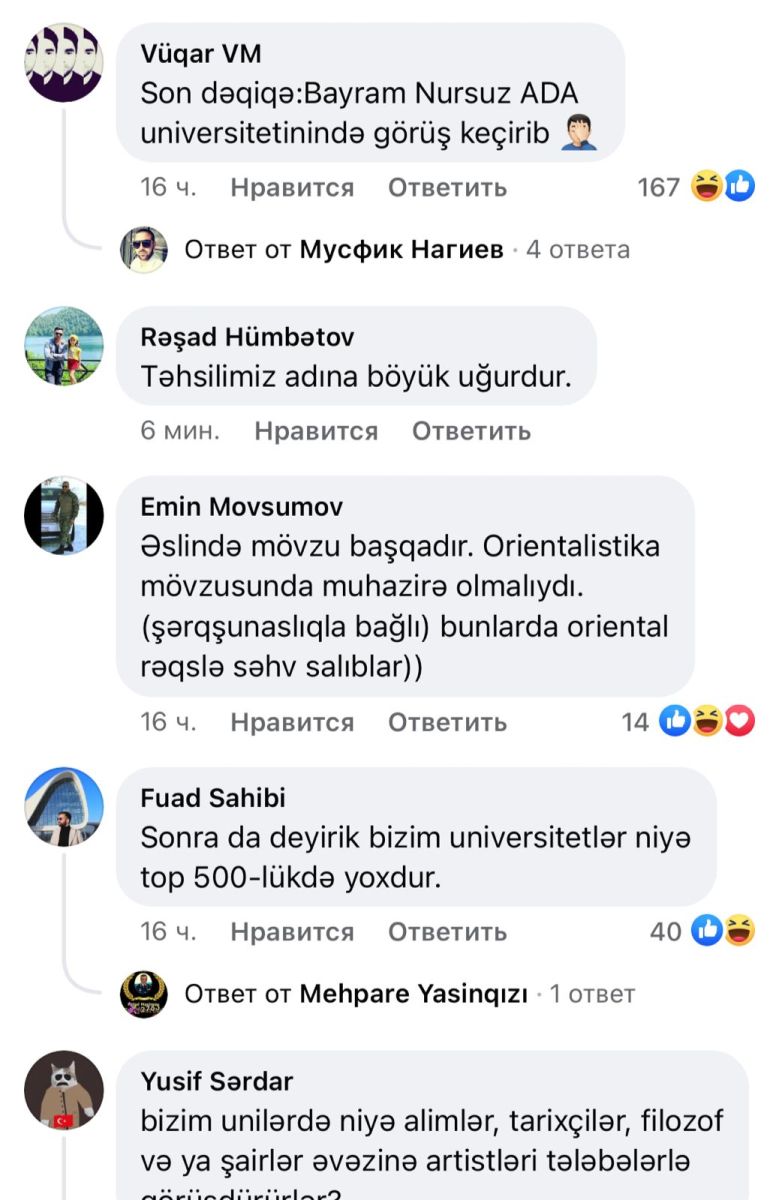This screenshot has height=1200, width=779.
Task: Open Мусфик Нагиев's small reply avatar
Action: pos(144,249)
